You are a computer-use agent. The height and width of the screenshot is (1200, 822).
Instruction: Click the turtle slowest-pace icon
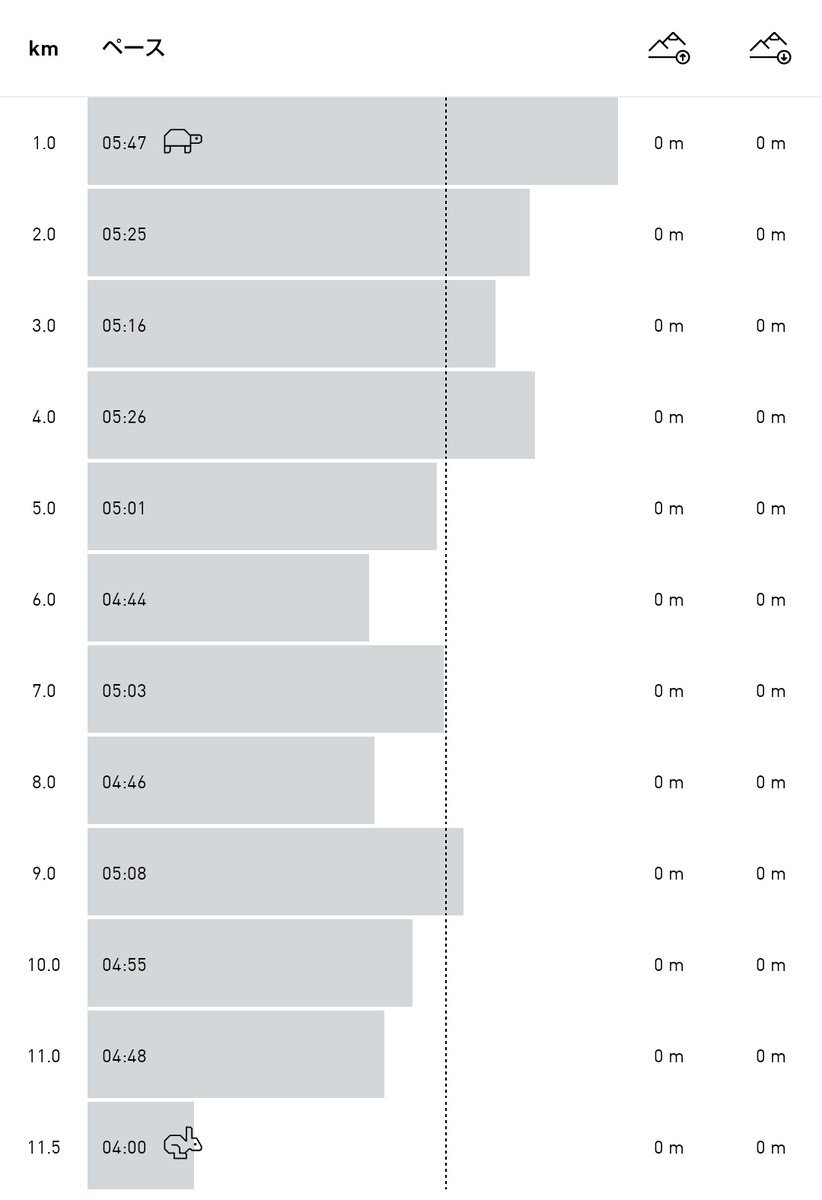click(x=182, y=141)
